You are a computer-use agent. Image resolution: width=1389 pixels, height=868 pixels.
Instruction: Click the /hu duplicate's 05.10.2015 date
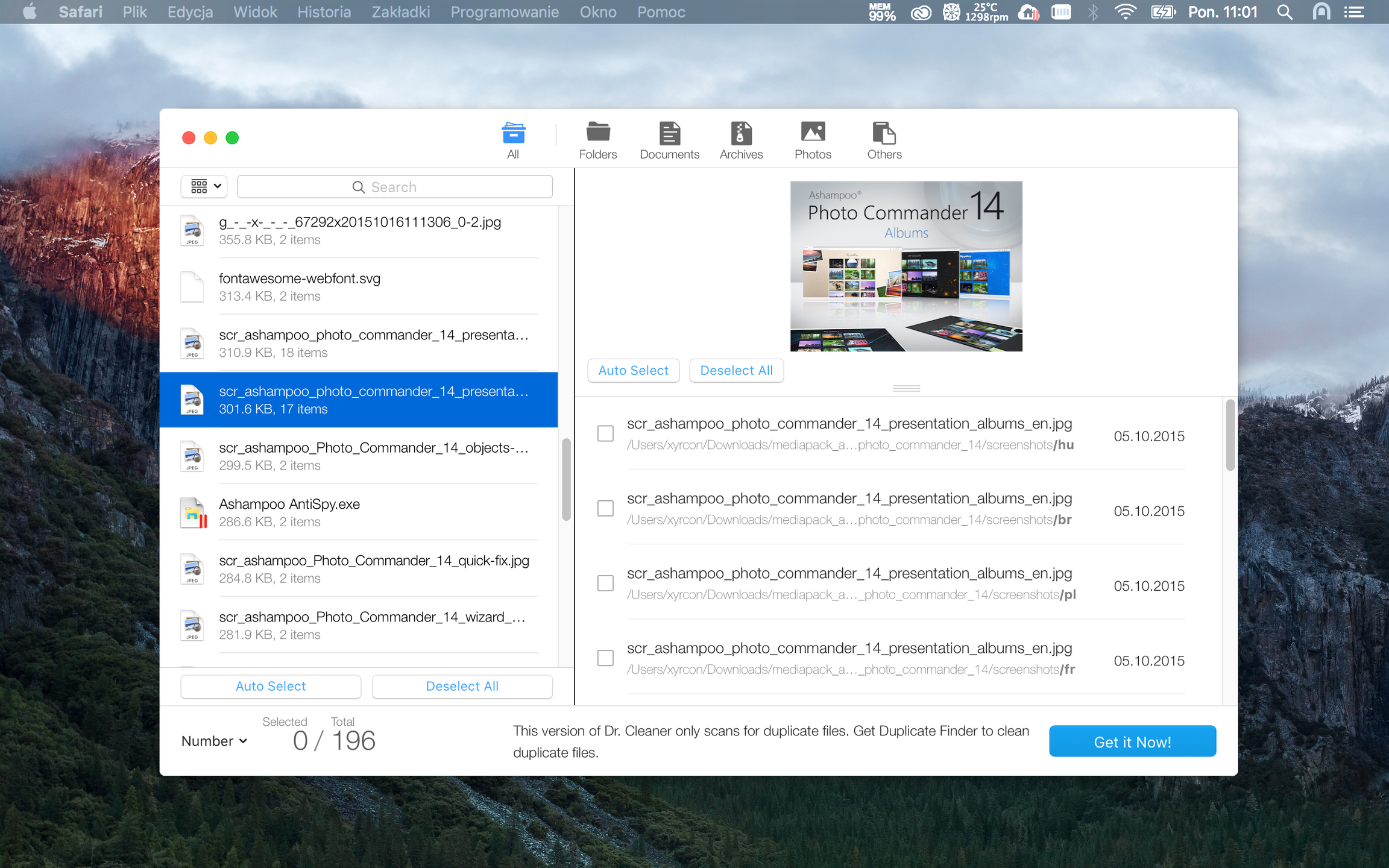(x=1149, y=436)
